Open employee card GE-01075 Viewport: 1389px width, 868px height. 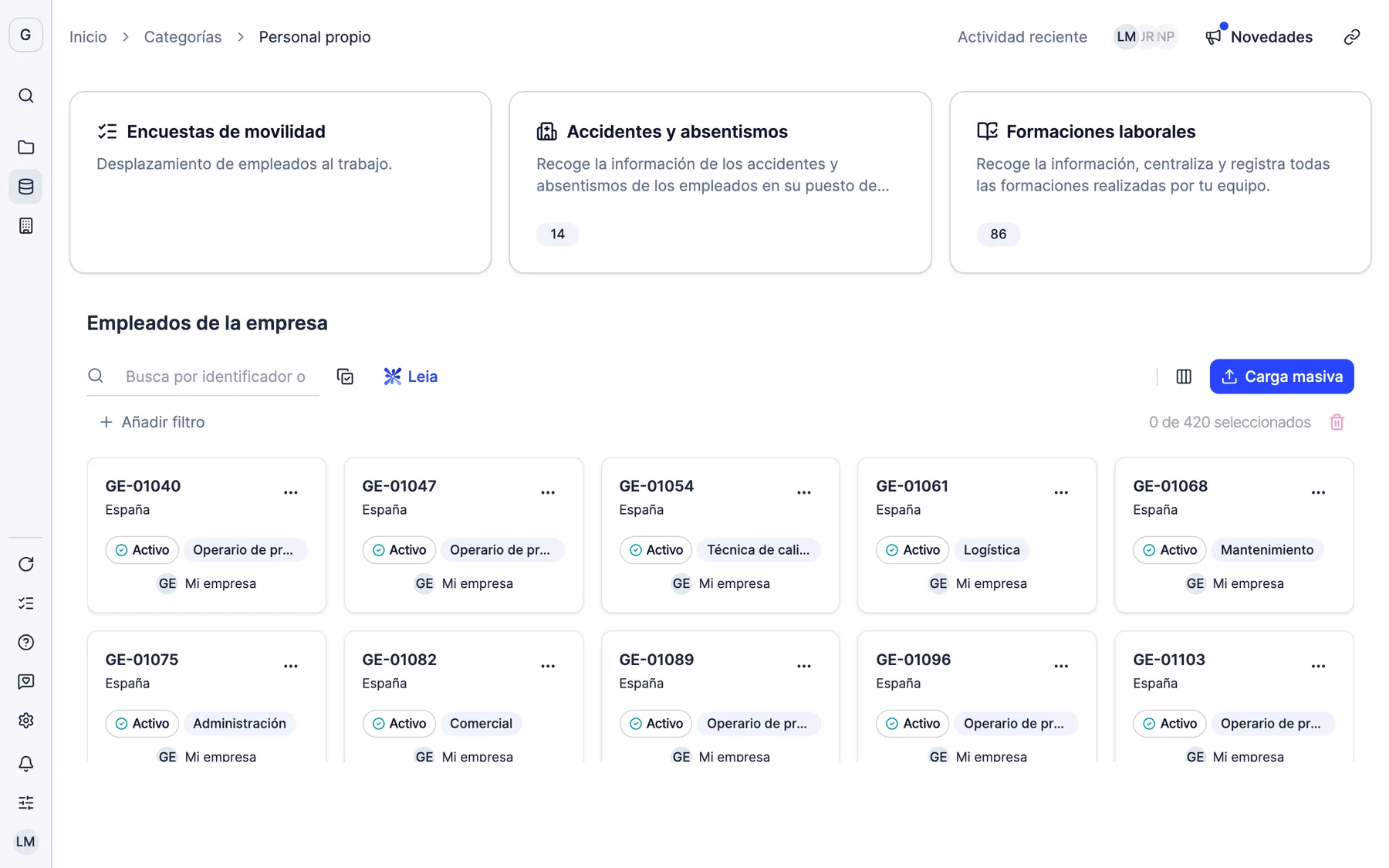pyautogui.click(x=206, y=697)
